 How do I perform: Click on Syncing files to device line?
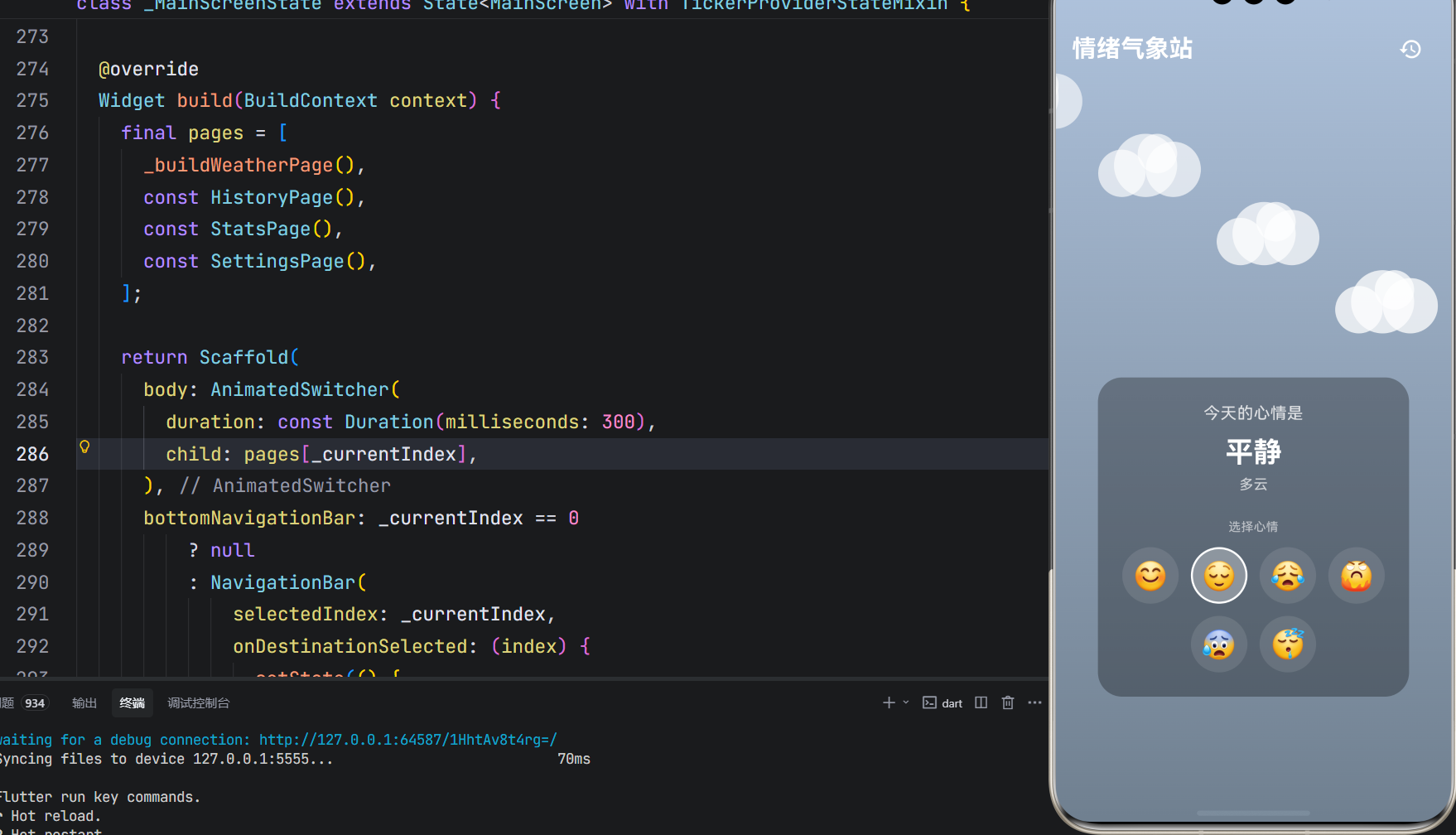click(295, 759)
